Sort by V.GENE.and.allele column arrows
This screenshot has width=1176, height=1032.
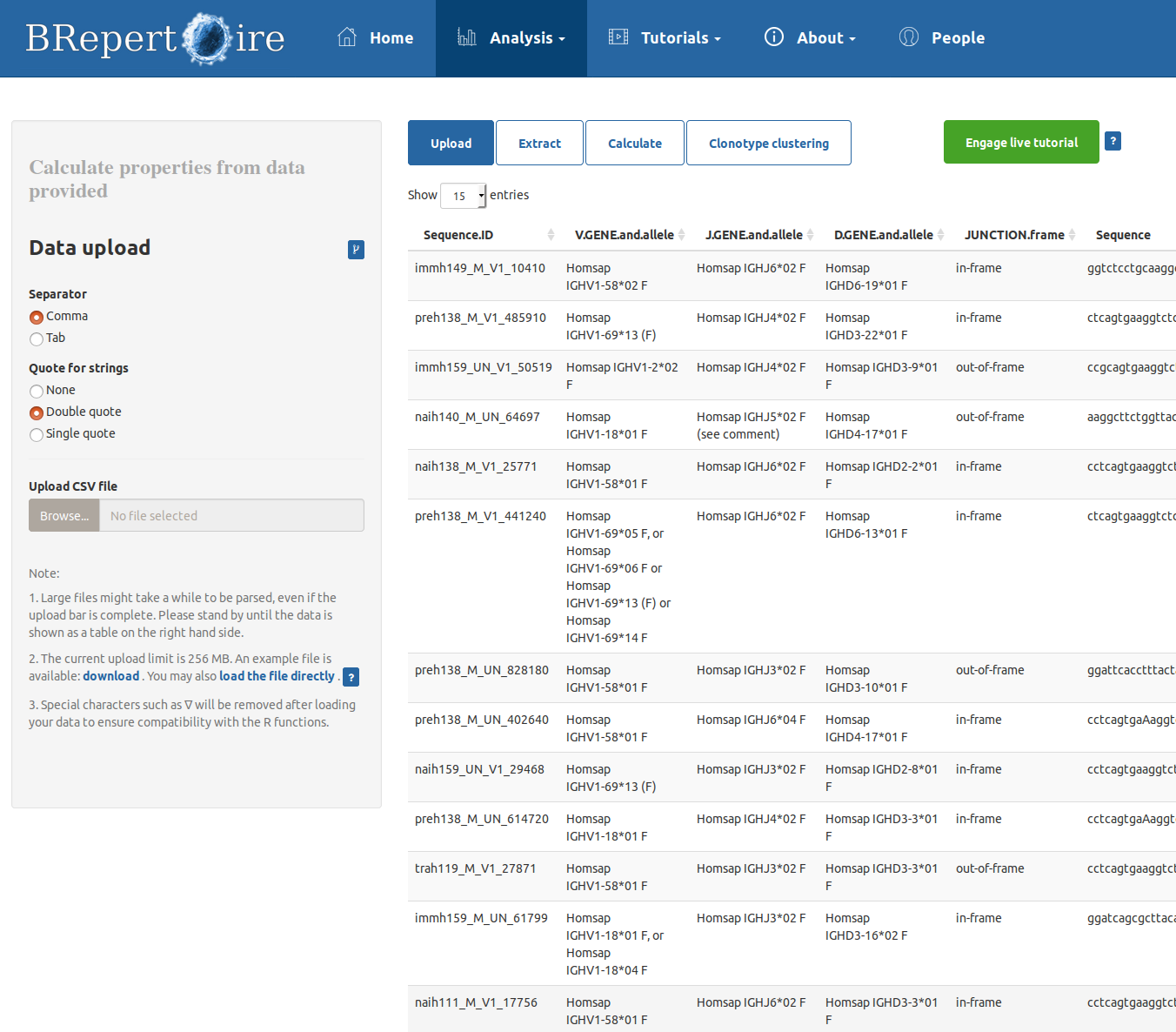click(x=682, y=235)
